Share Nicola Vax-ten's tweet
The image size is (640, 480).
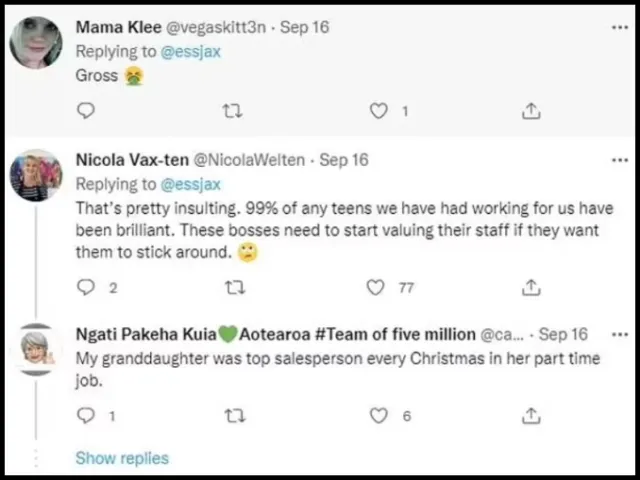tap(531, 288)
